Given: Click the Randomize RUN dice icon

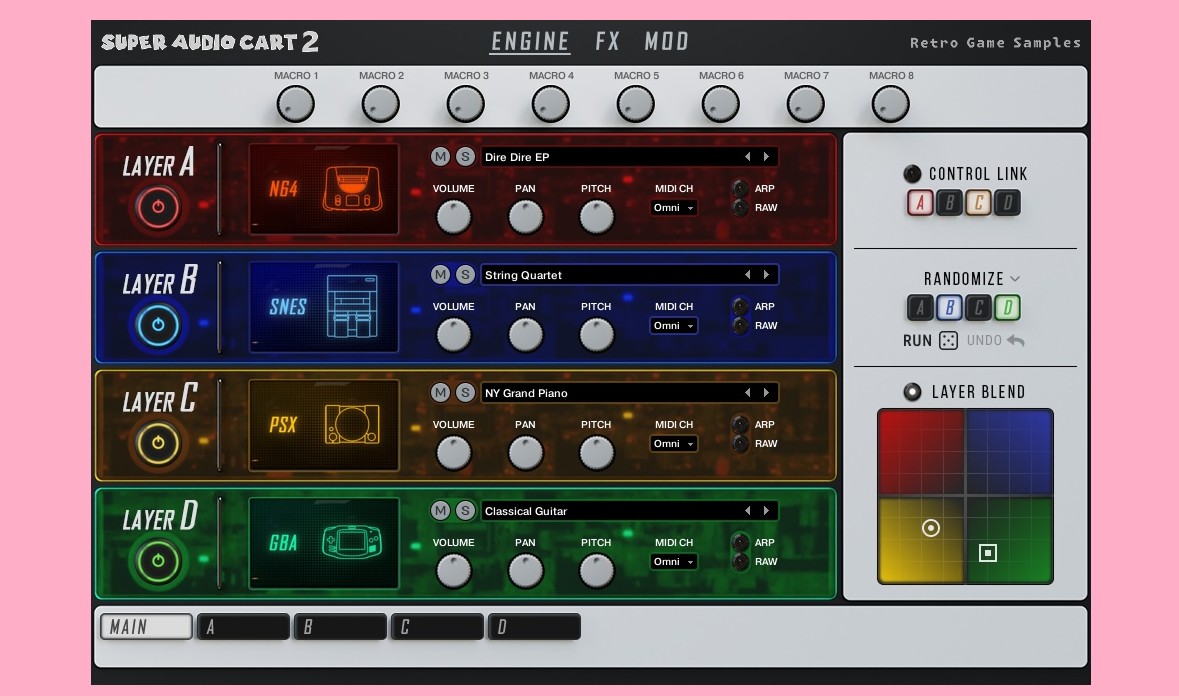Looking at the screenshot, I should 948,340.
